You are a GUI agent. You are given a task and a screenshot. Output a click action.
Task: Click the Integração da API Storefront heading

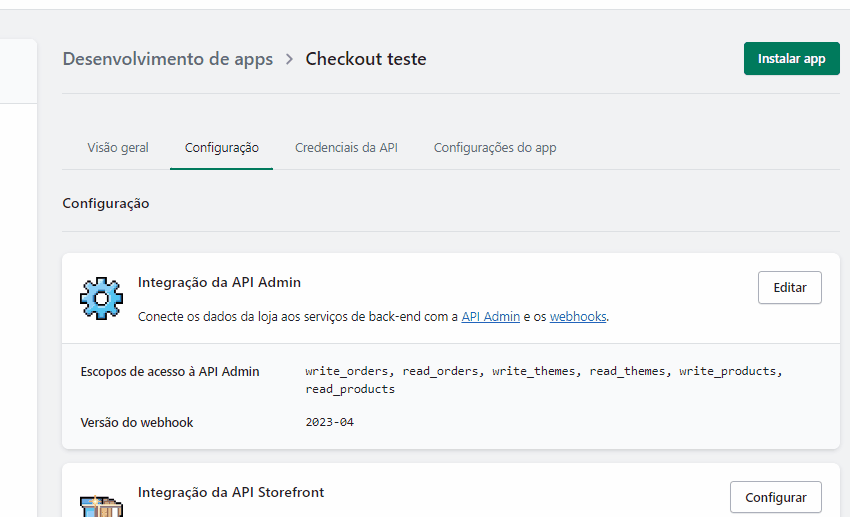point(231,492)
